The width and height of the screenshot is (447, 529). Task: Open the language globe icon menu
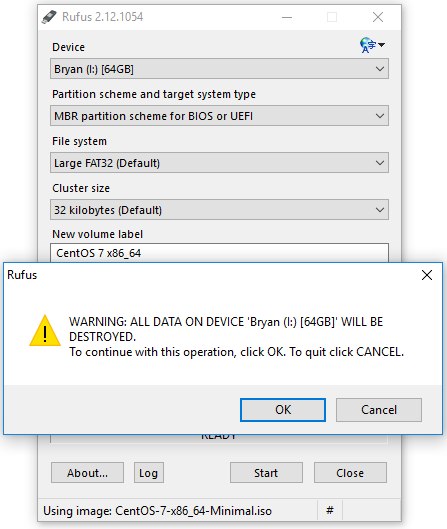[372, 45]
